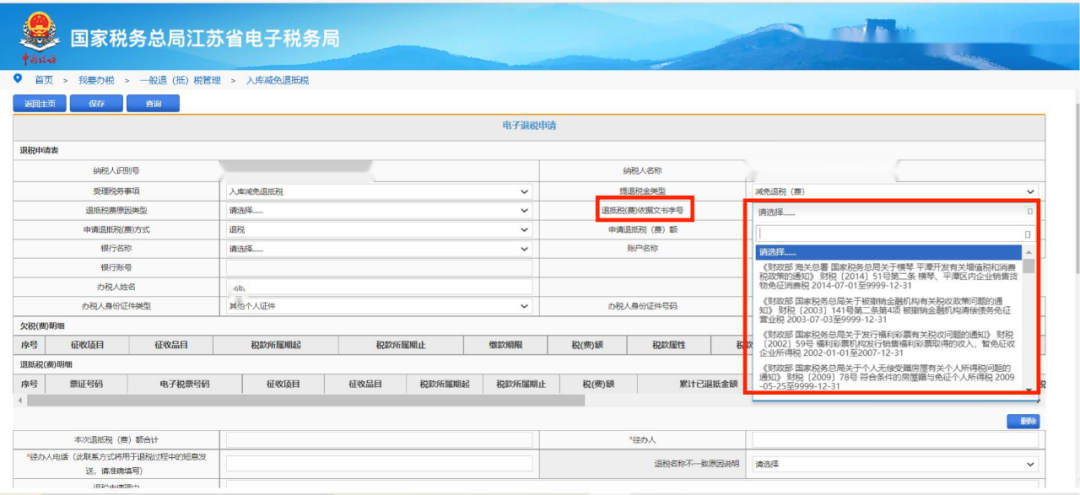Collapse the open 依据文书字号 select box
The width and height of the screenshot is (1080, 495).
pyautogui.click(x=895, y=212)
